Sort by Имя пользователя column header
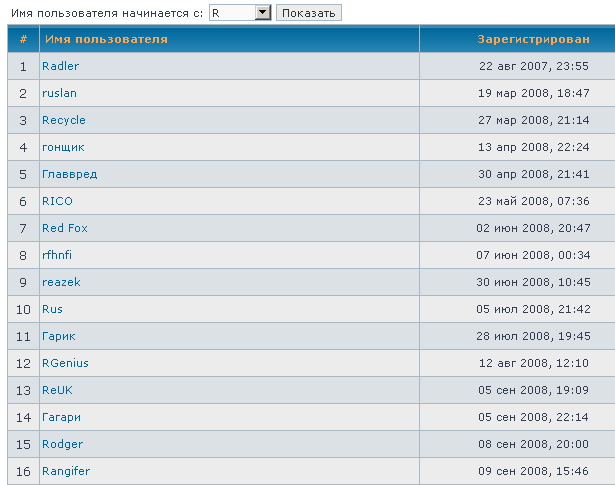The height and width of the screenshot is (485, 615). [x=105, y=39]
